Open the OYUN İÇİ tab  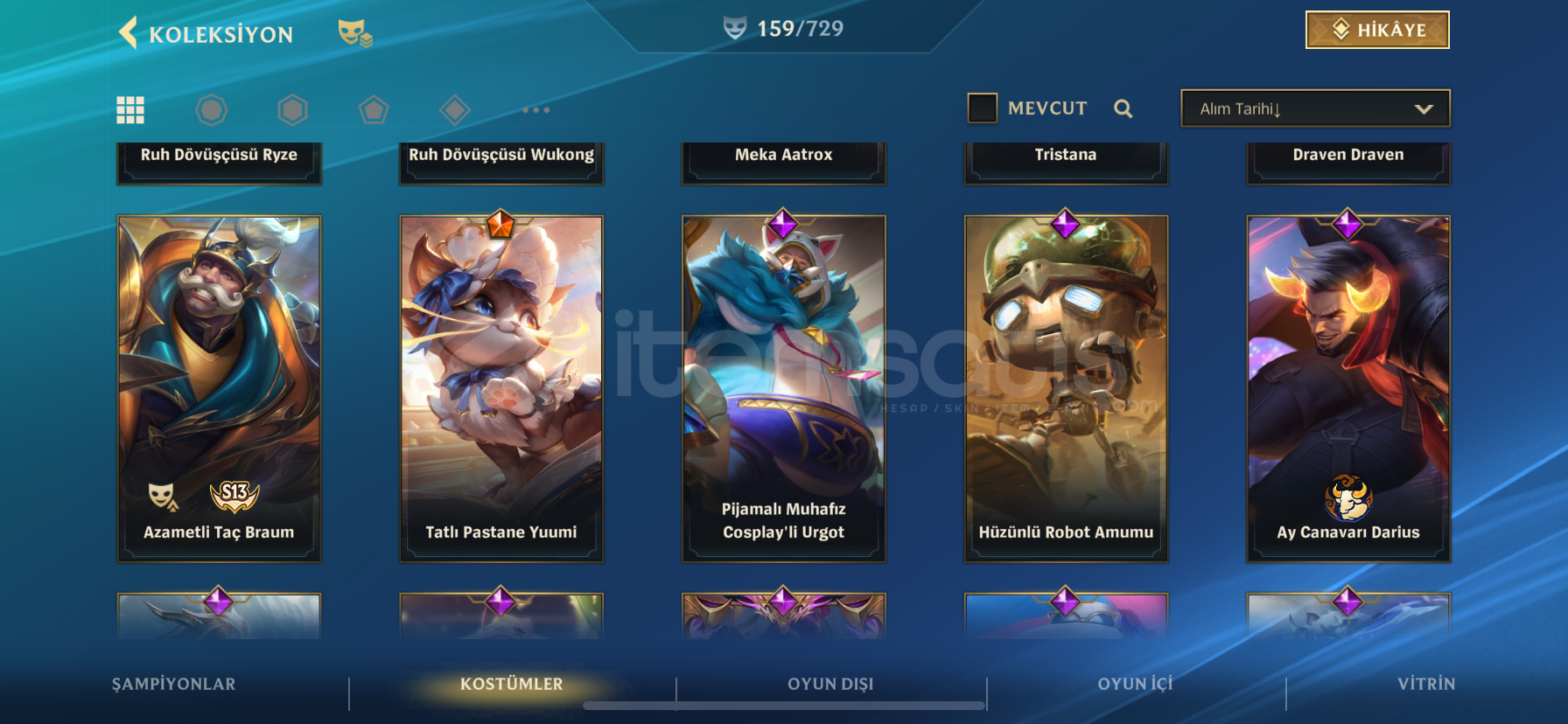coord(1135,684)
